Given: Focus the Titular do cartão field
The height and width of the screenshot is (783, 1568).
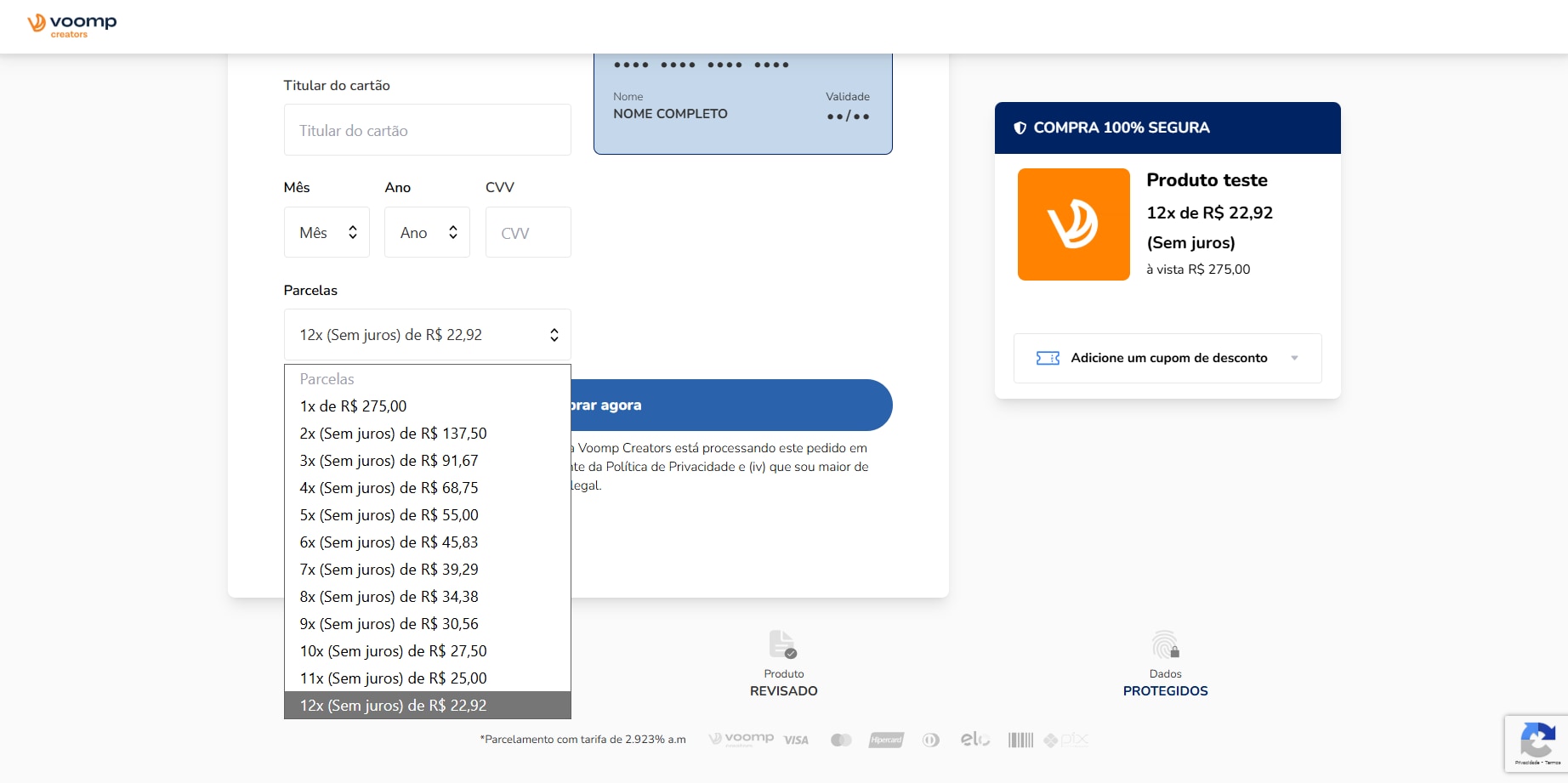Looking at the screenshot, I should pos(427,130).
